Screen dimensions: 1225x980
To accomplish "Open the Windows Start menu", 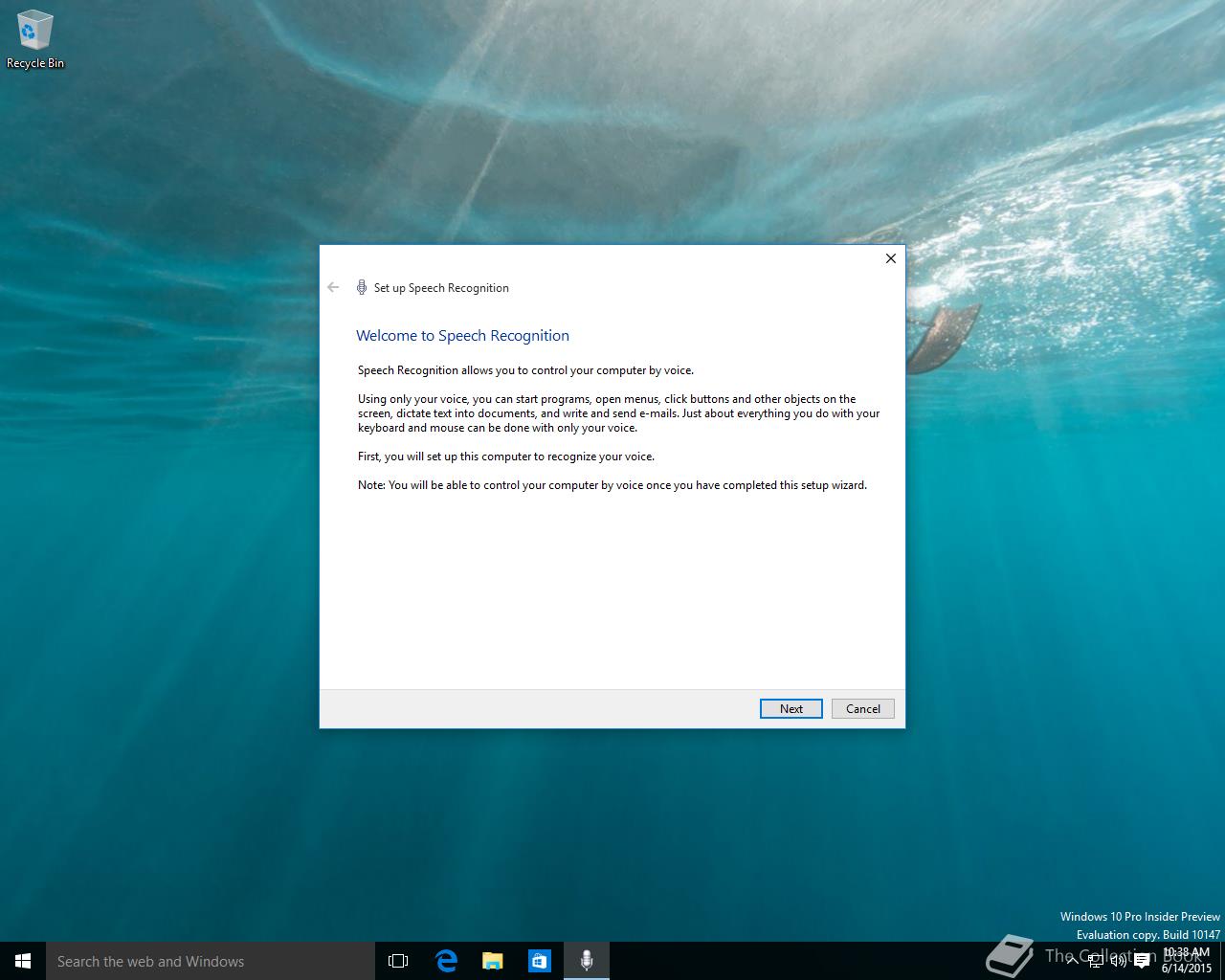I will tap(23, 961).
